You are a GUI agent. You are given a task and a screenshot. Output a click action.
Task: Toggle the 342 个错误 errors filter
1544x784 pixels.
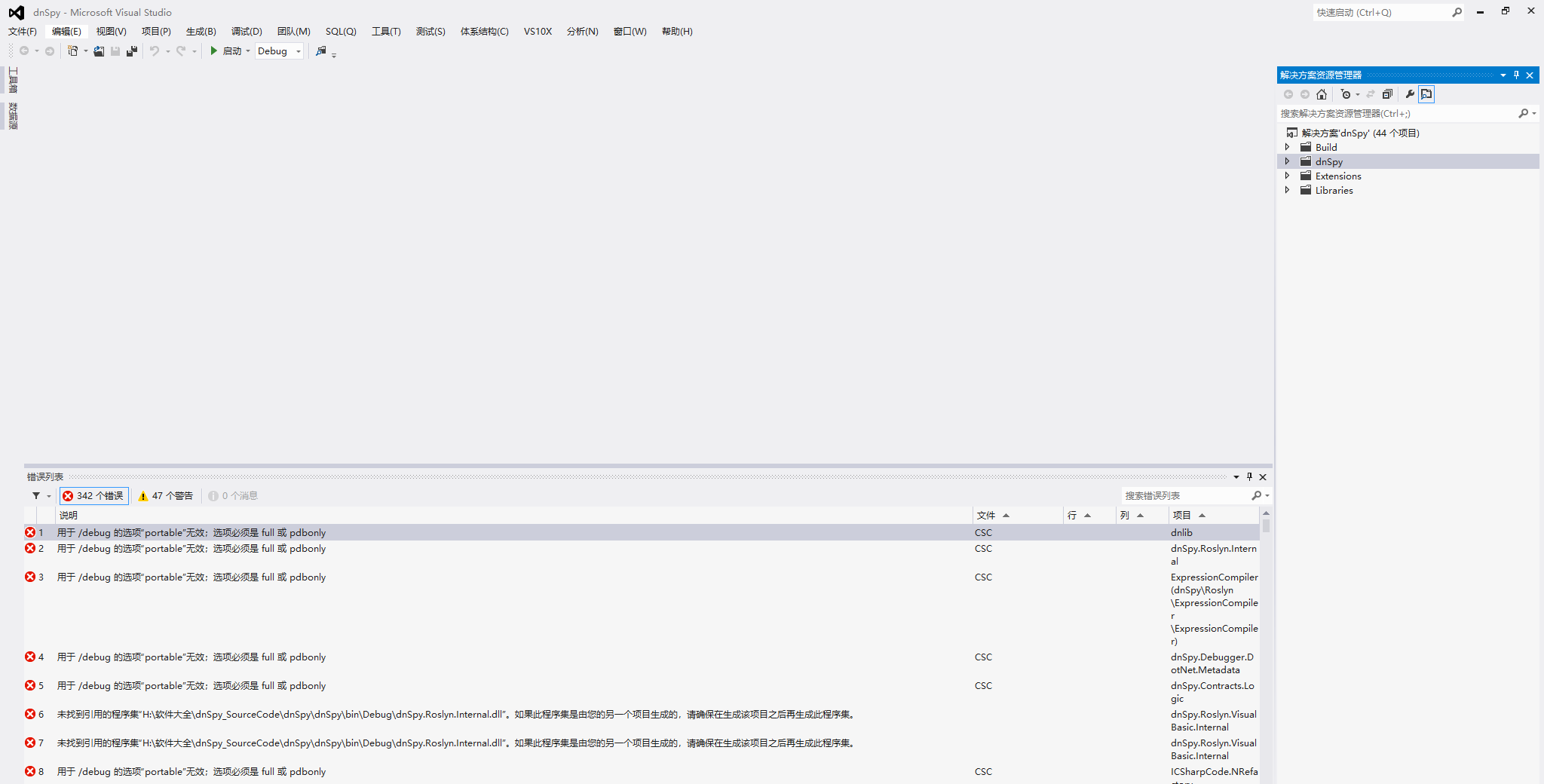point(94,495)
